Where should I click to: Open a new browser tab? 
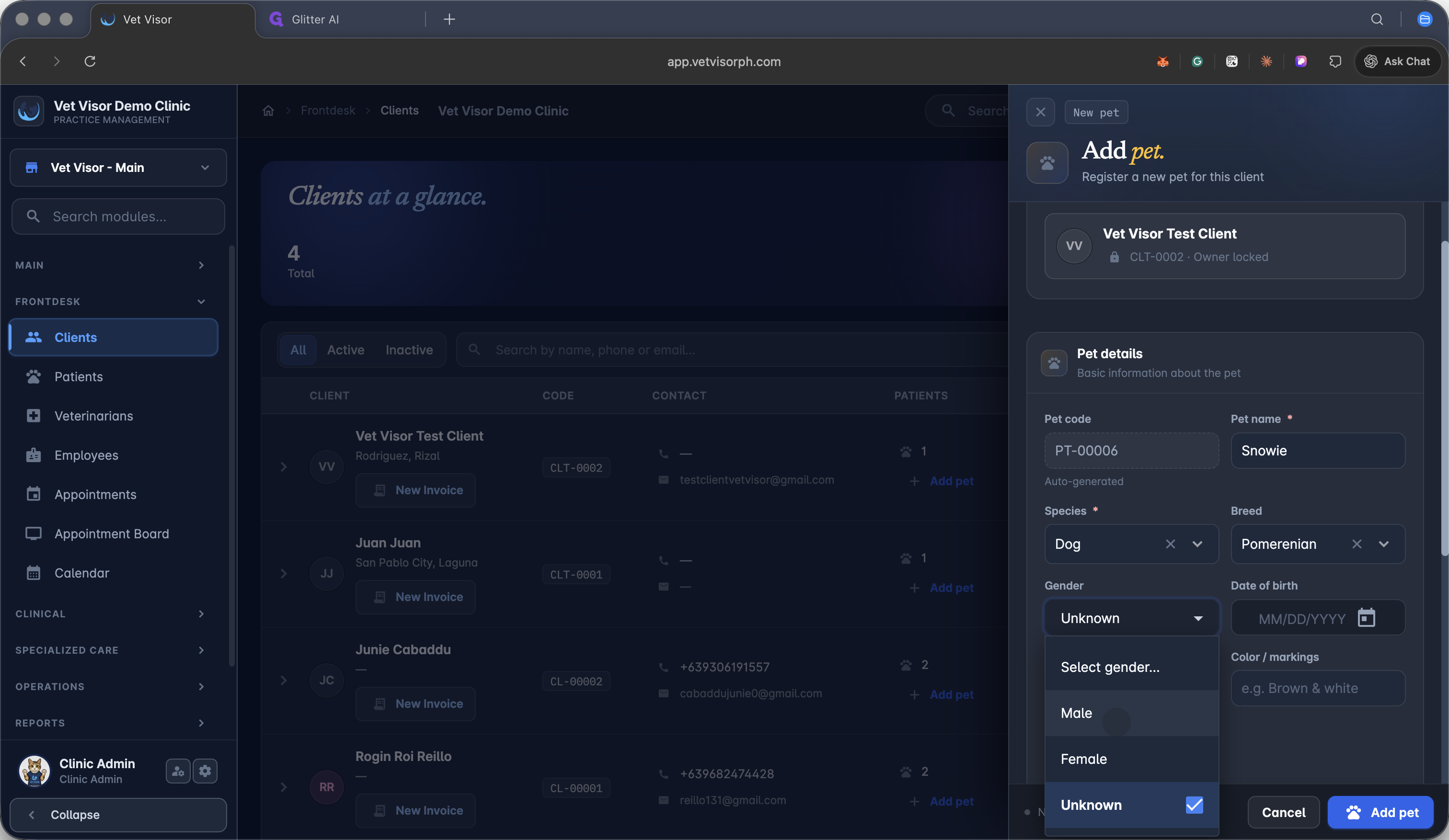pyautogui.click(x=449, y=20)
